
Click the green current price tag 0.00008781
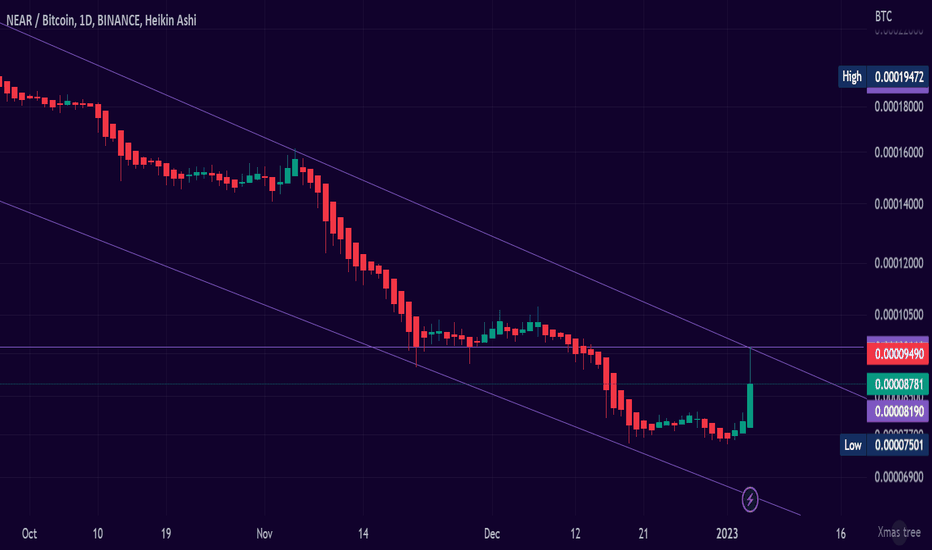pyautogui.click(x=898, y=384)
